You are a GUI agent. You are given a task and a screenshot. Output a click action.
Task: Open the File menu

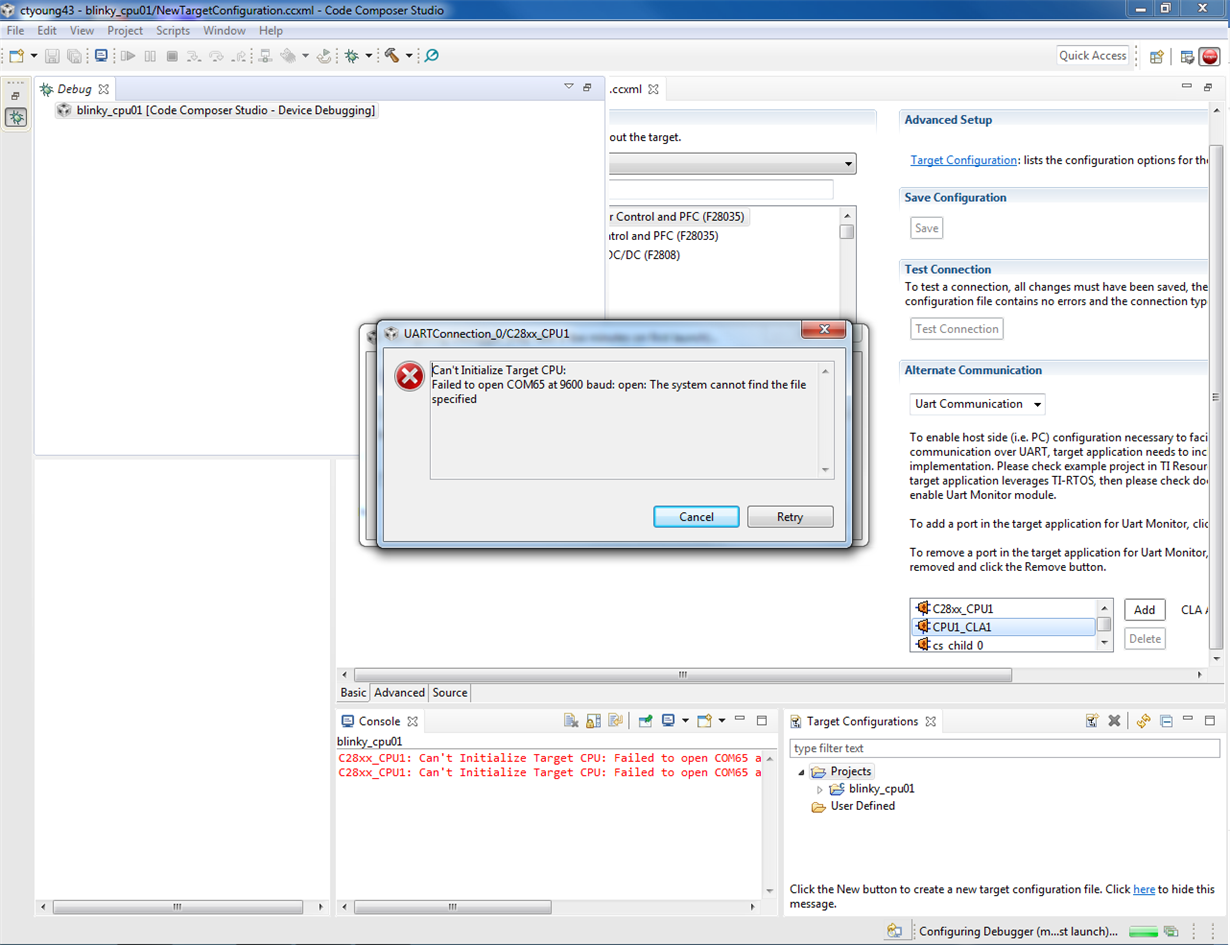(x=15, y=31)
